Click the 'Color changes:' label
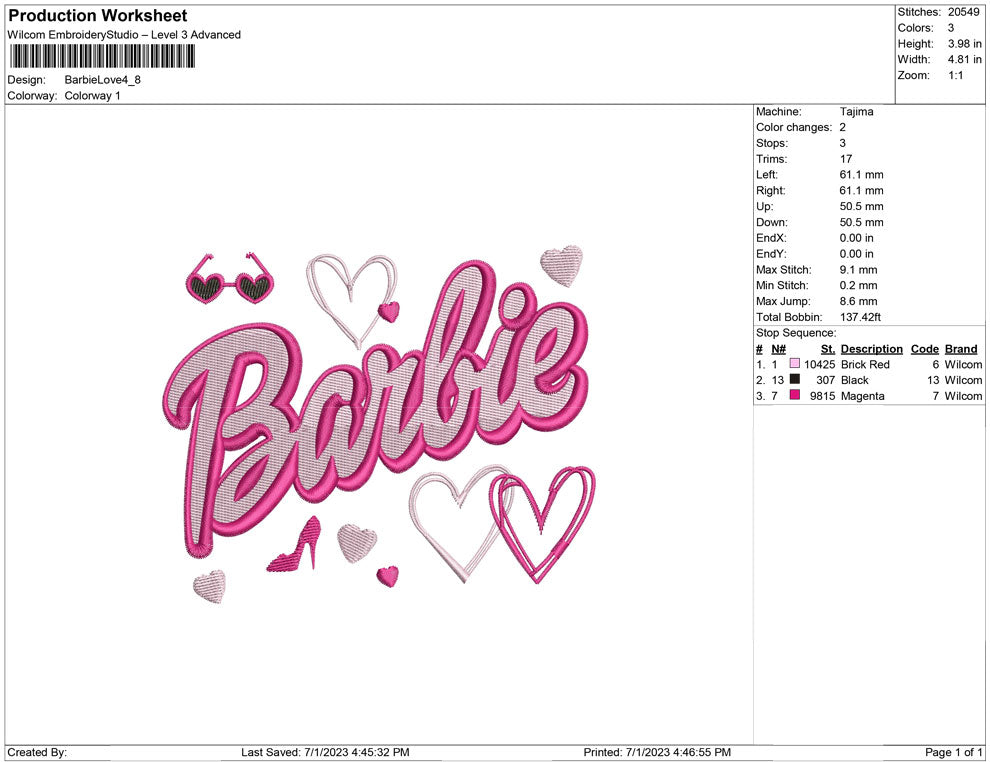Image resolution: width=990 pixels, height=762 pixels. (x=794, y=127)
